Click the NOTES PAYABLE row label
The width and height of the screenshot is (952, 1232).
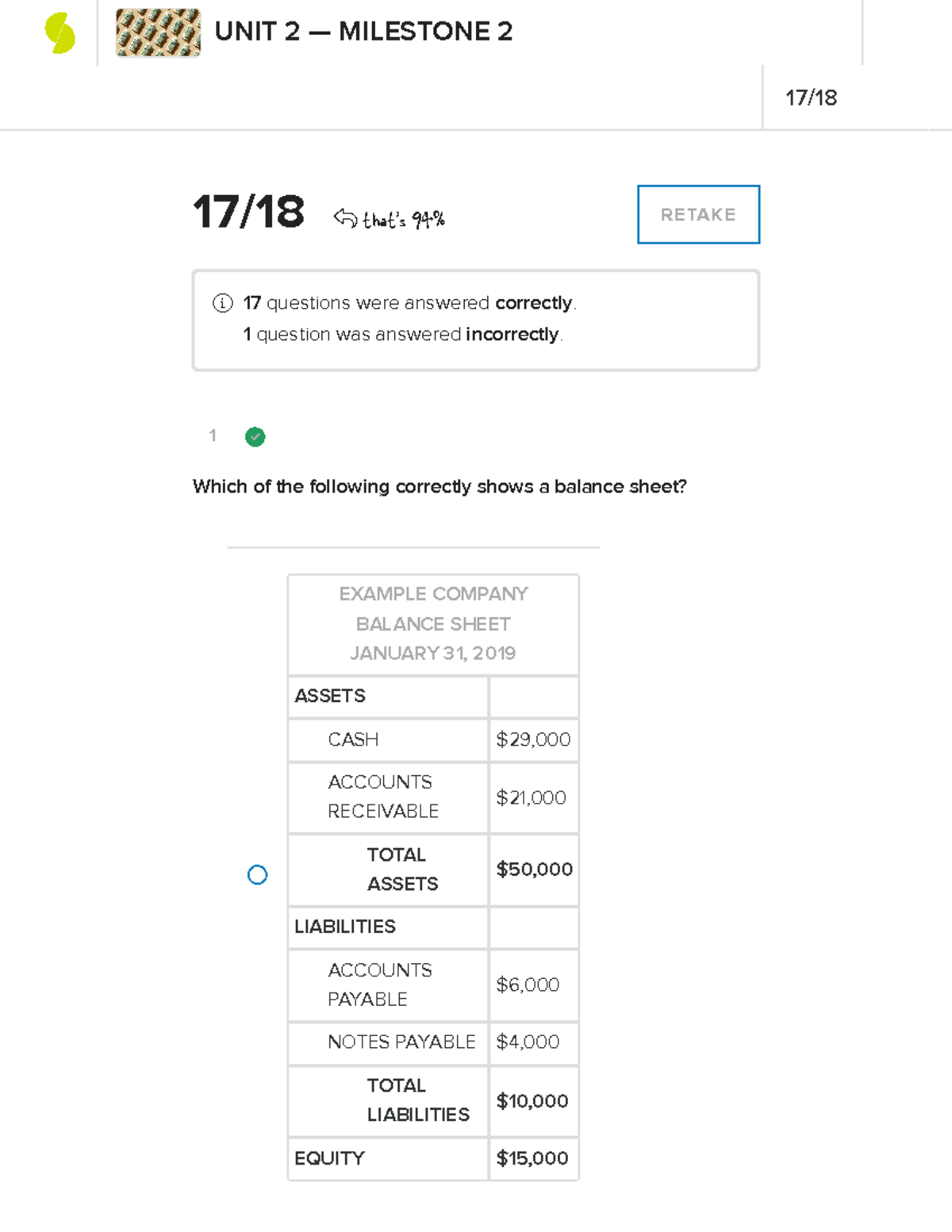coord(401,1042)
